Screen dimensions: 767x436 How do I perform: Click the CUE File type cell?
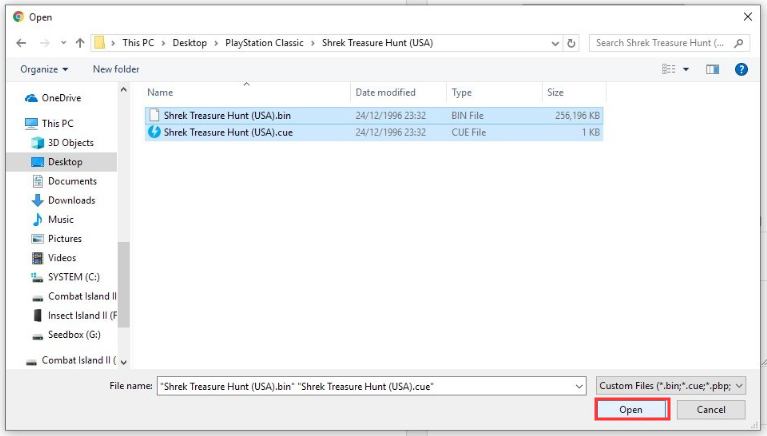469,132
